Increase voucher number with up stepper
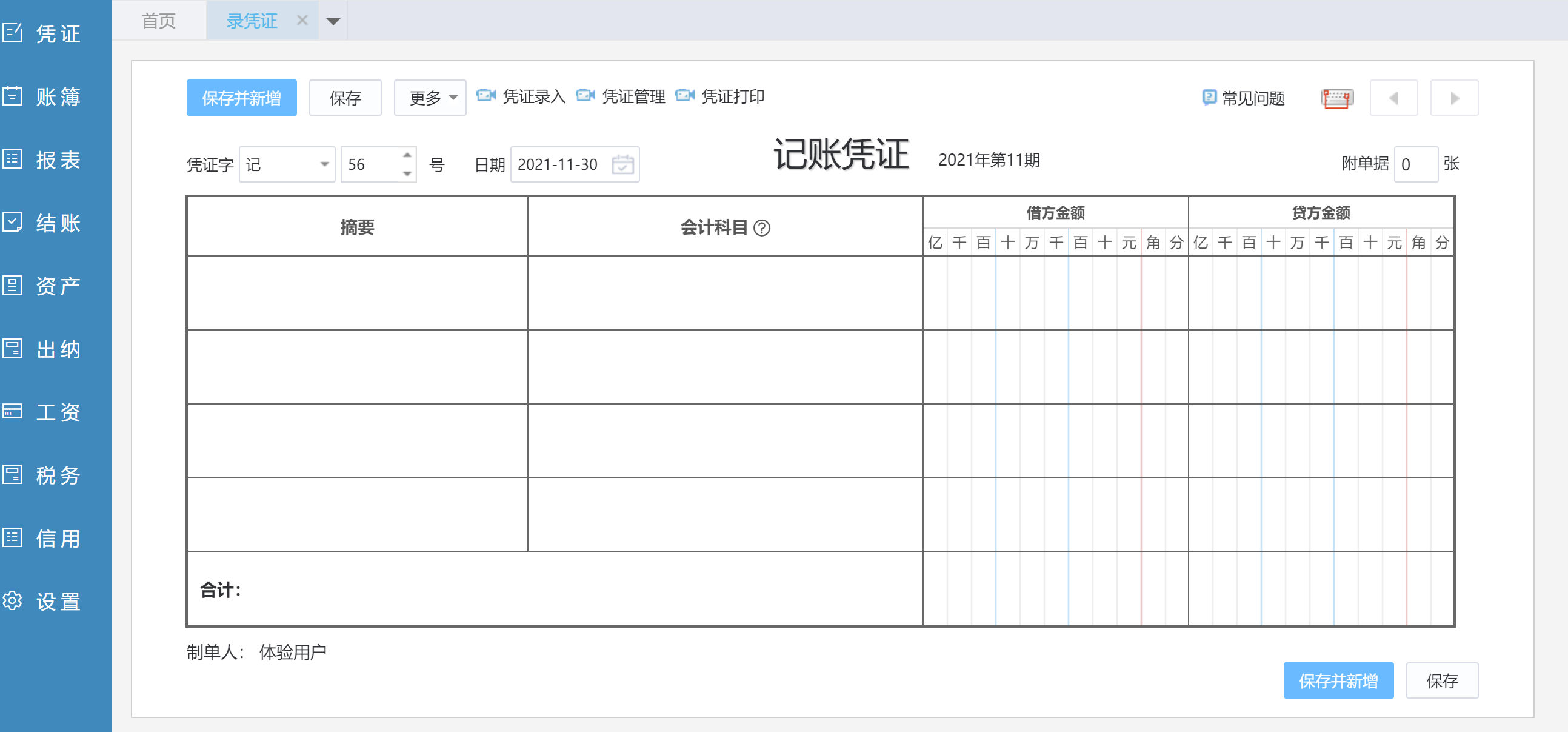 (x=407, y=155)
